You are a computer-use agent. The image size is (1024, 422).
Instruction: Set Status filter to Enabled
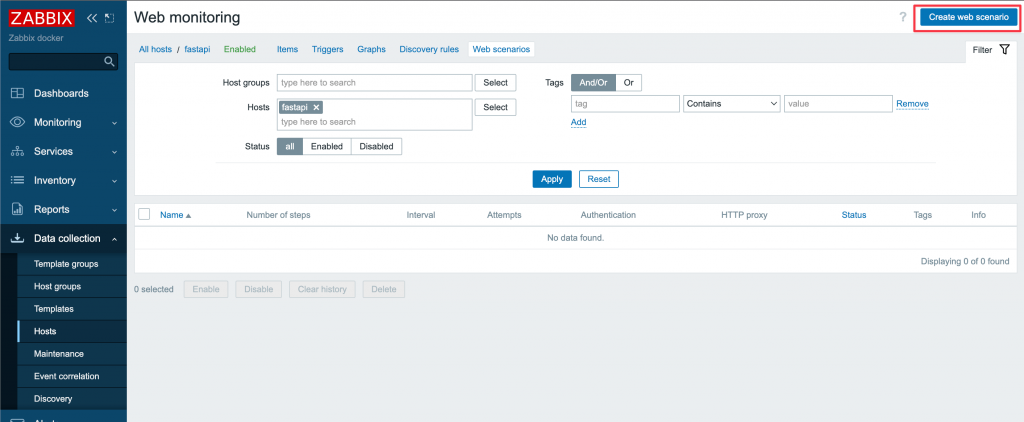click(x=327, y=146)
